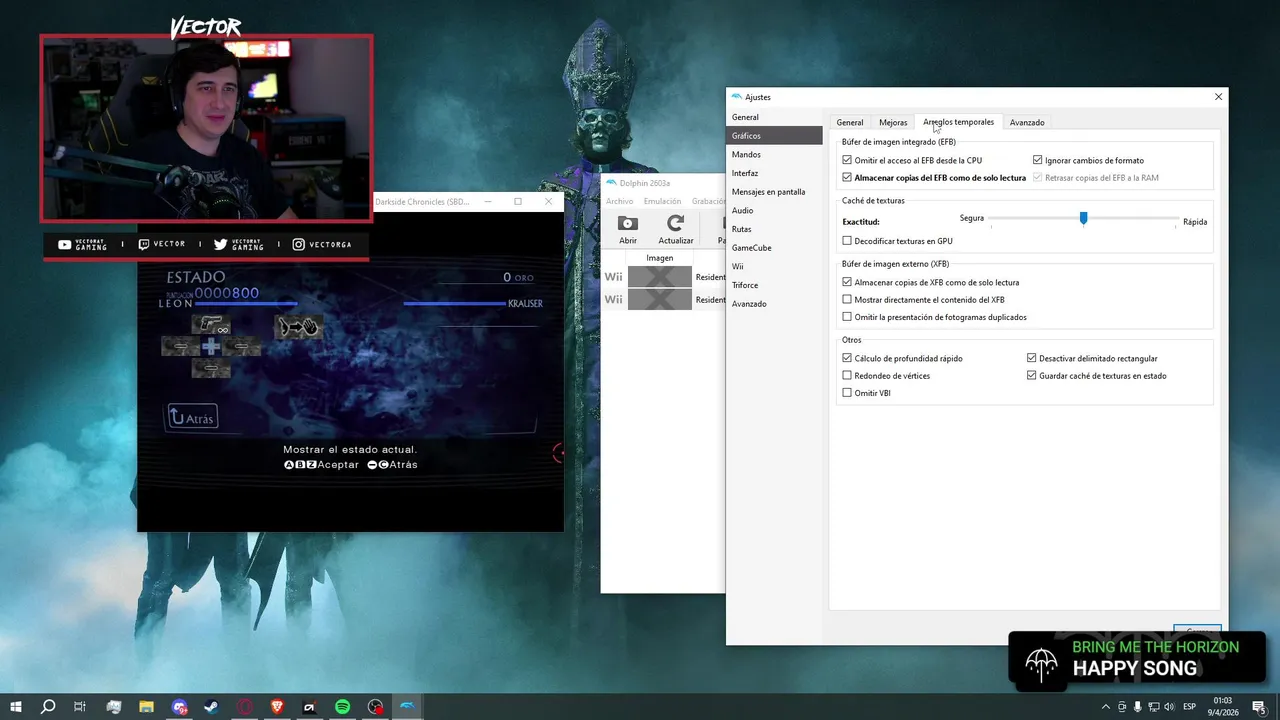
Task: Launch Steam from the taskbar
Action: click(212, 707)
